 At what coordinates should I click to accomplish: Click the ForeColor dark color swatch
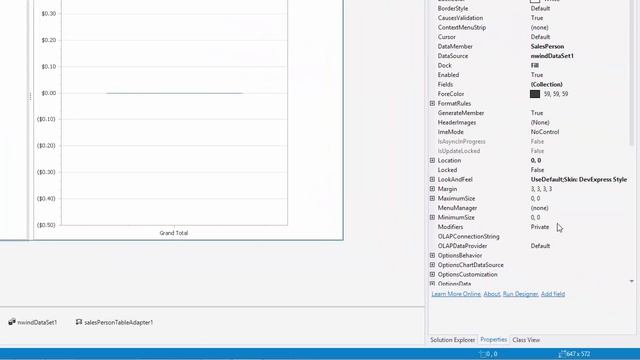(x=535, y=94)
